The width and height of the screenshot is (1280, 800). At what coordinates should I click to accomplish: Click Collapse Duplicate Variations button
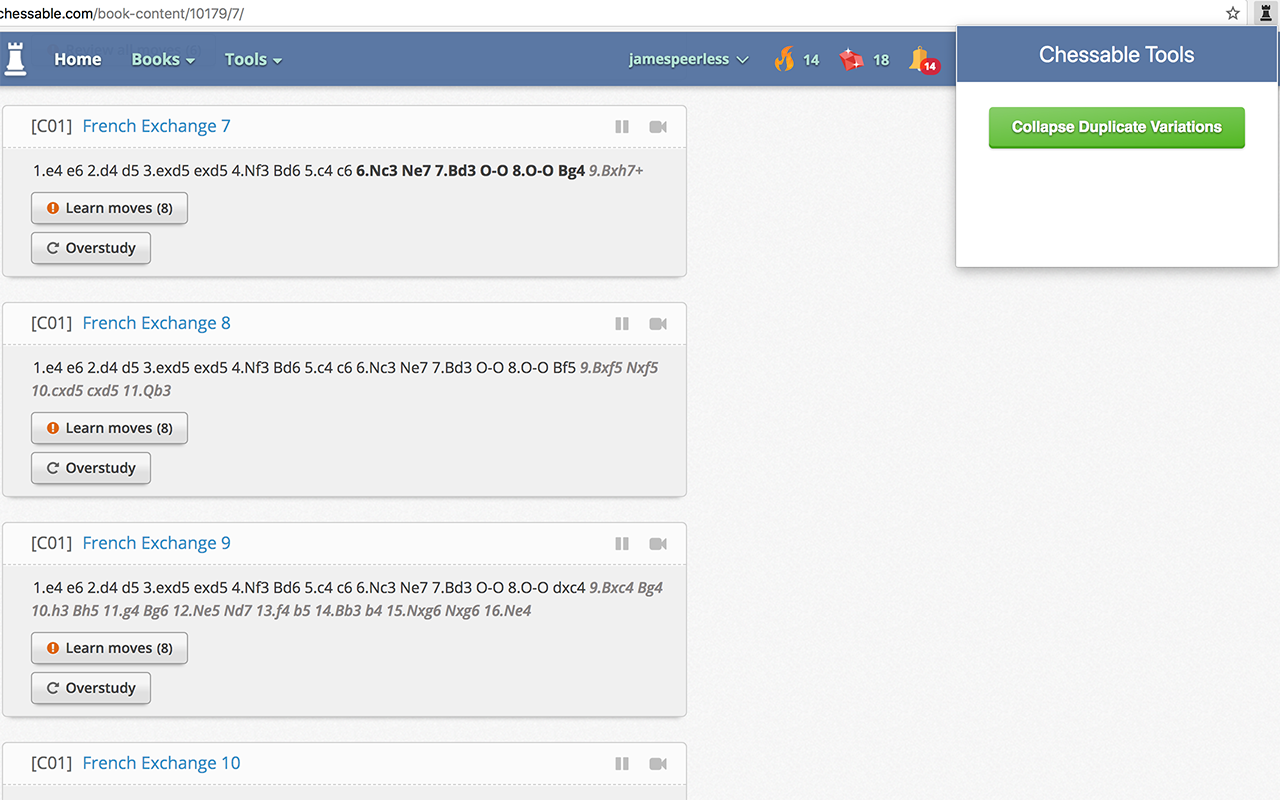pos(1117,127)
